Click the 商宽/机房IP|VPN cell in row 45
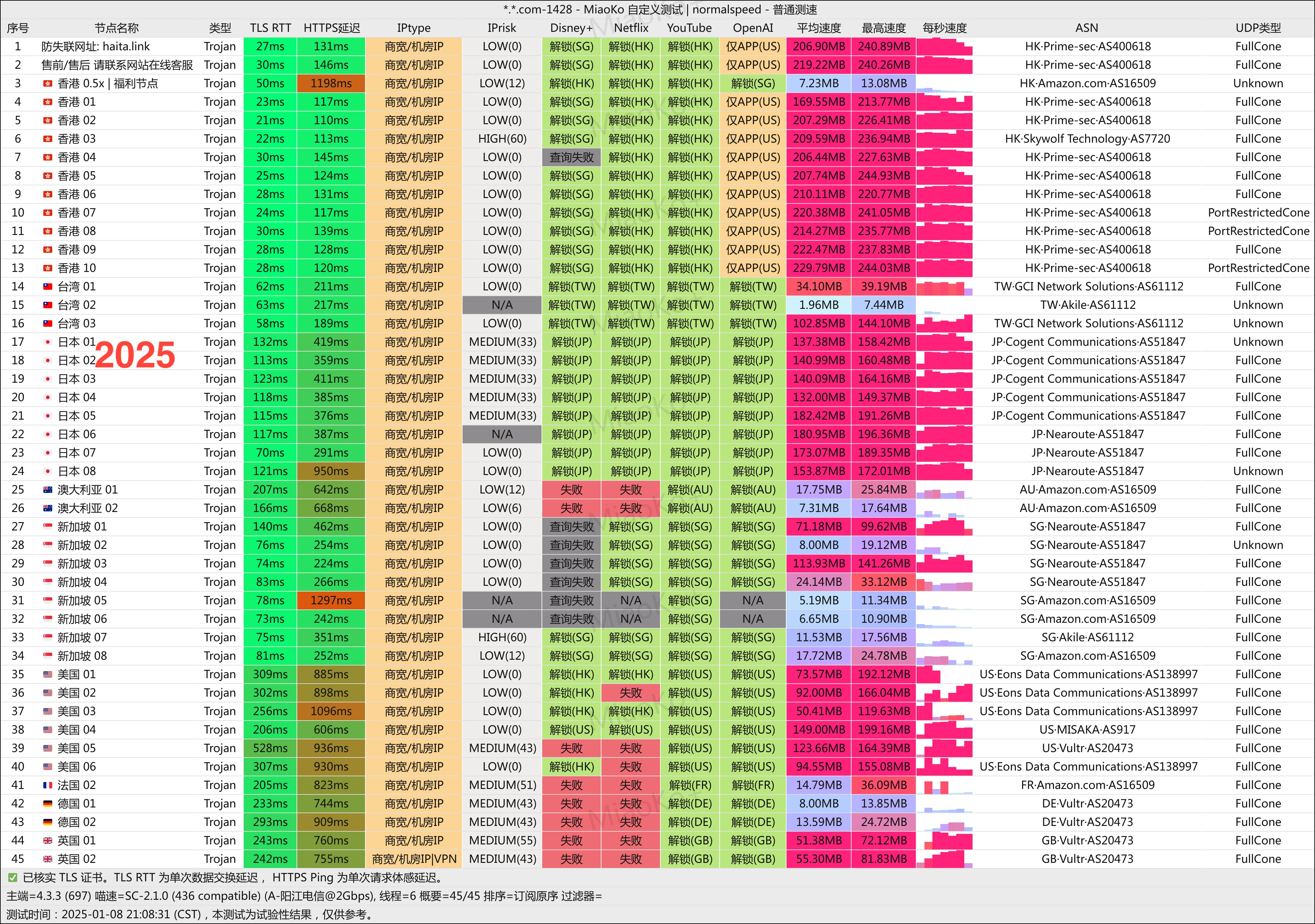The width and height of the screenshot is (1315, 924). (x=413, y=859)
